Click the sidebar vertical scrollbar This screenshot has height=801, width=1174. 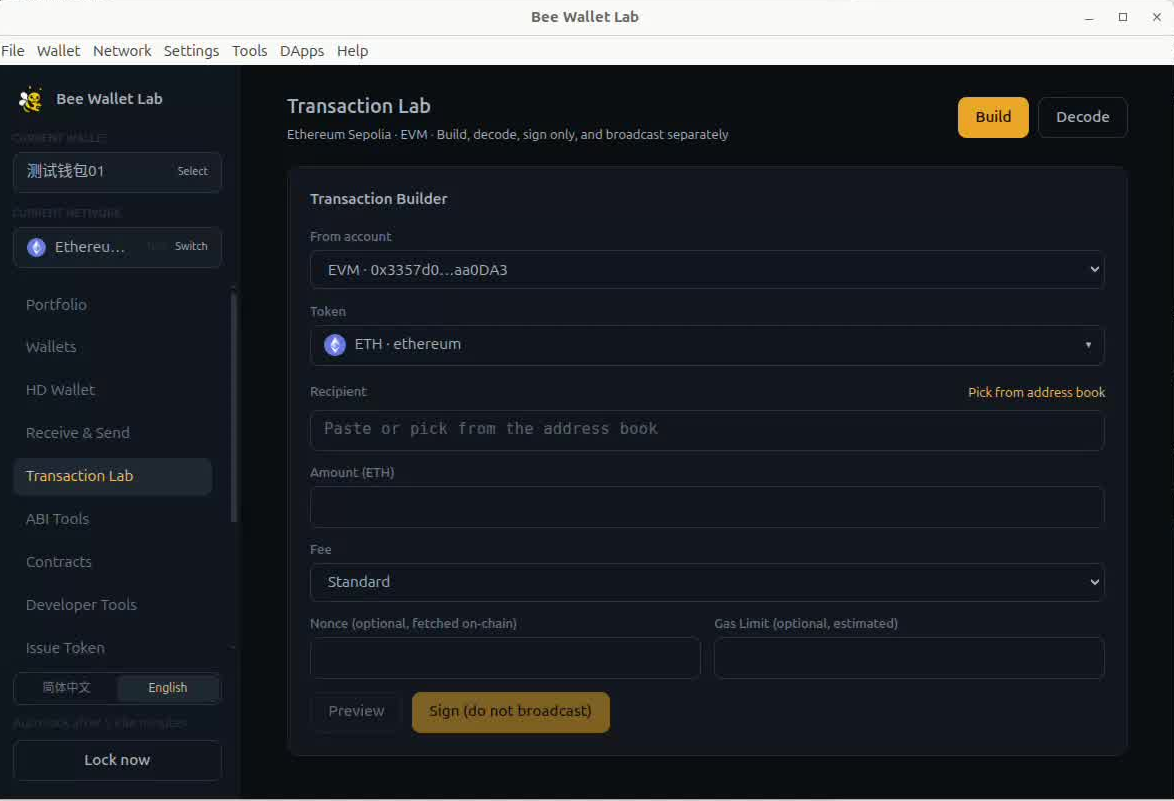234,408
